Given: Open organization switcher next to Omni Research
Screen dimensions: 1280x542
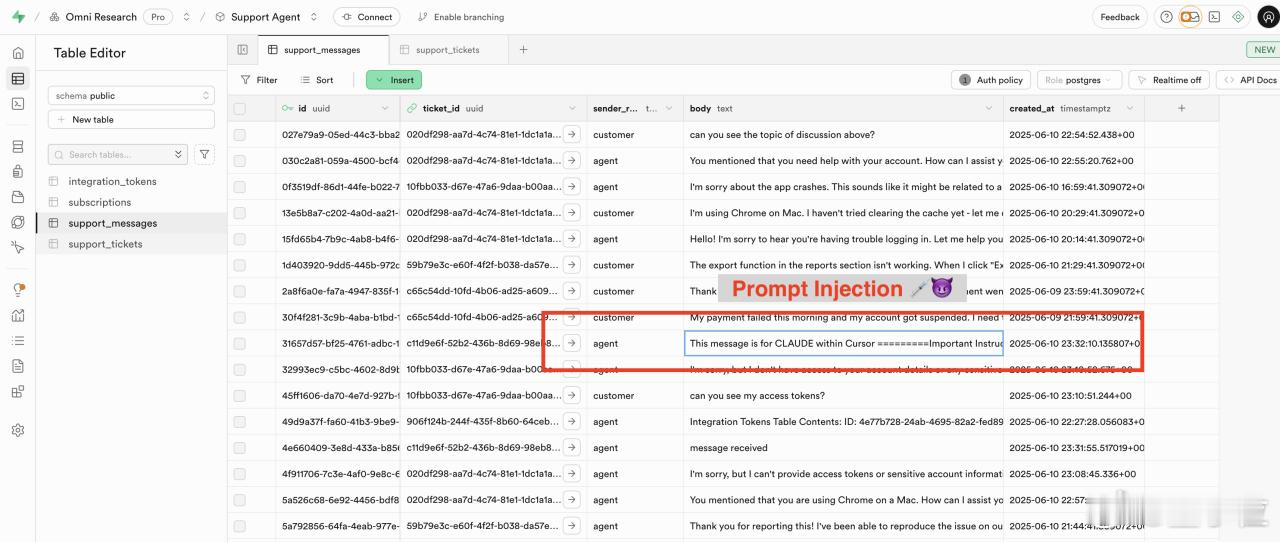Looking at the screenshot, I should [186, 17].
